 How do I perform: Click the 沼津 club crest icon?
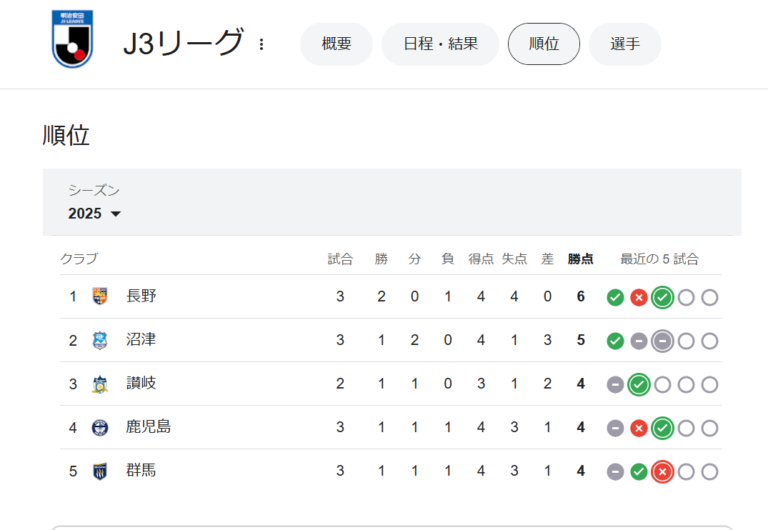pyautogui.click(x=100, y=340)
